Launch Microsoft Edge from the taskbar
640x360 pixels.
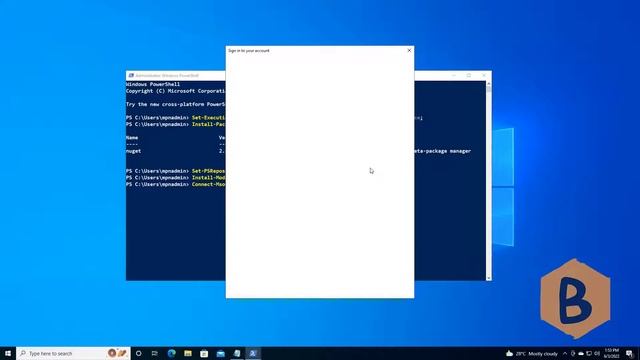click(x=171, y=353)
